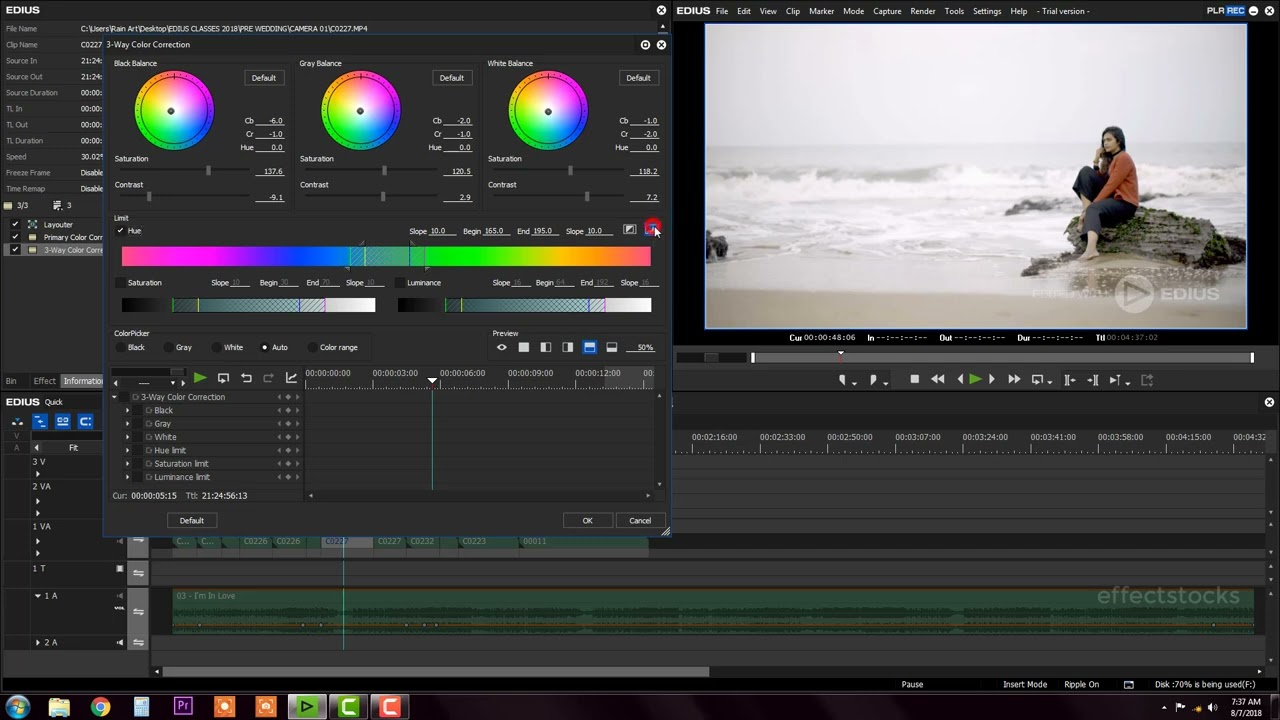The width and height of the screenshot is (1280, 720).
Task: Open the Settings menu
Action: (987, 11)
